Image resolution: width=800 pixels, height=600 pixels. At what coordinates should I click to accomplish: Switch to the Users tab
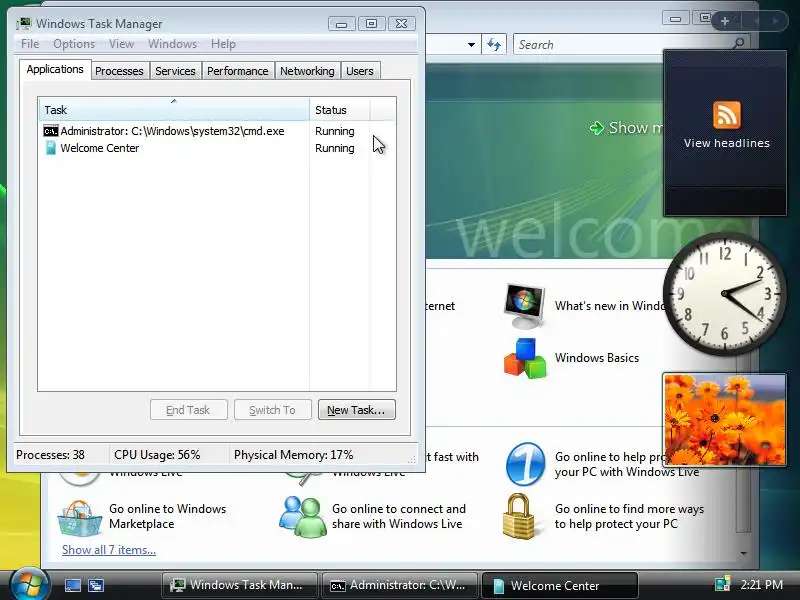pos(360,71)
